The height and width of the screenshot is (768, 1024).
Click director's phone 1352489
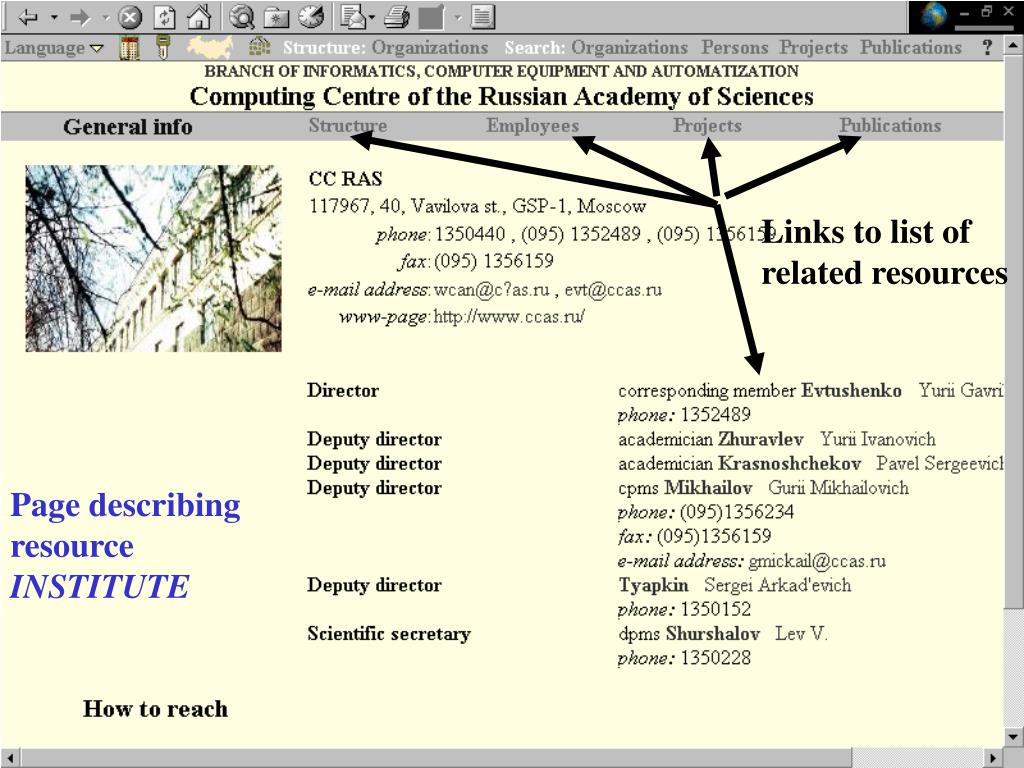pos(716,415)
